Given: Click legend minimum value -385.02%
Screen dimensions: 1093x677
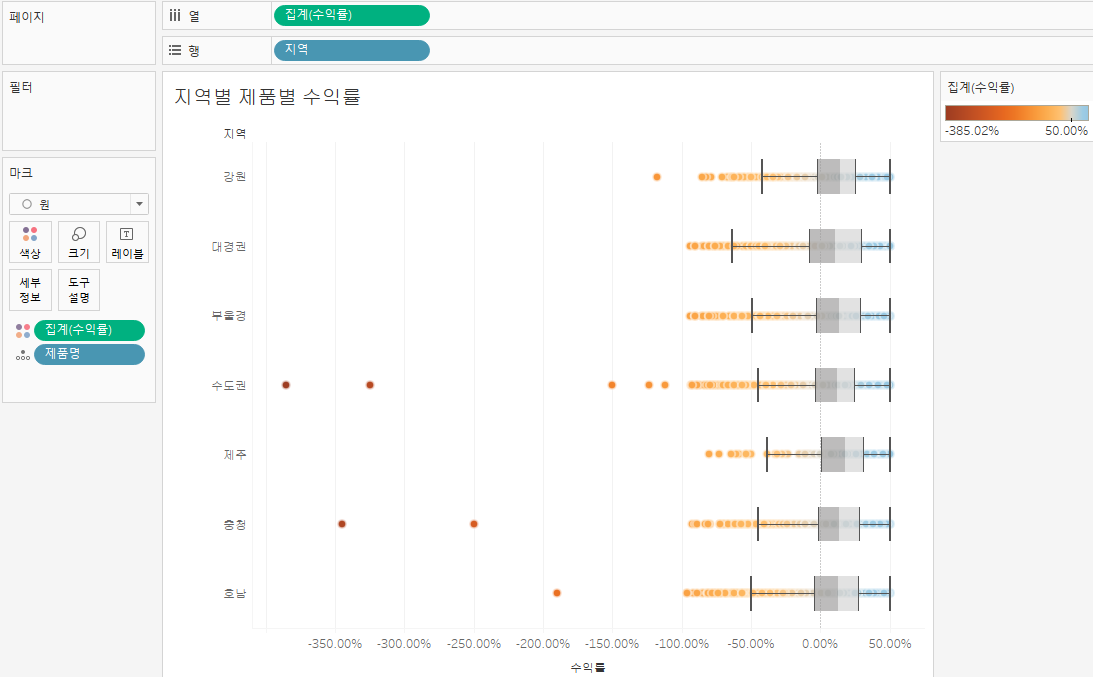Looking at the screenshot, I should click(x=972, y=131).
